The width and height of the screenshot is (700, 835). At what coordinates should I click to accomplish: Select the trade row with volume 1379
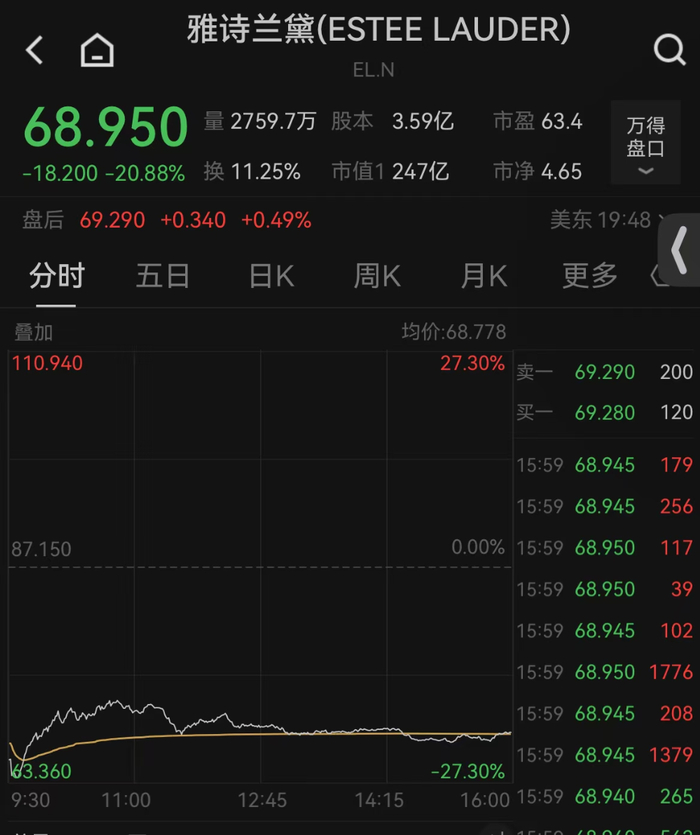coord(605,755)
